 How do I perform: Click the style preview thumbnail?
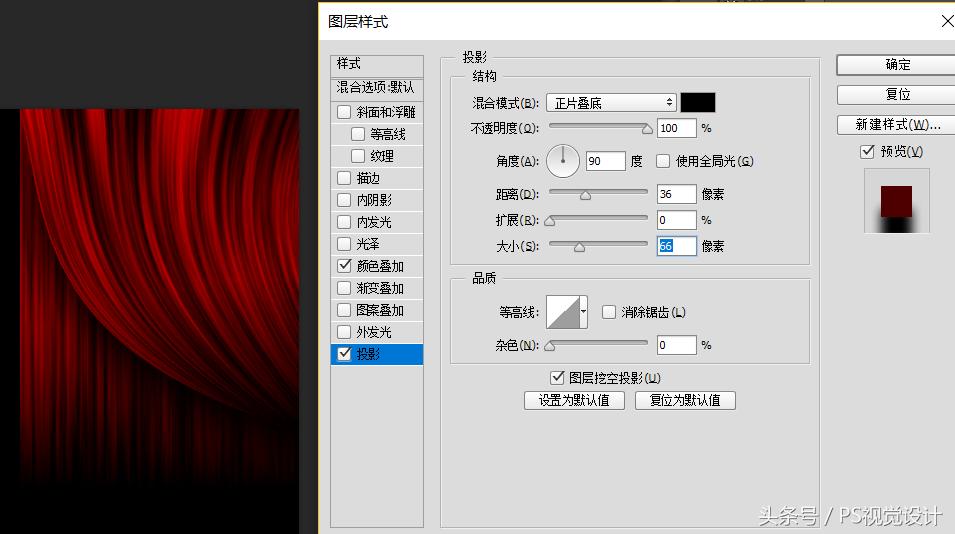pyautogui.click(x=897, y=201)
